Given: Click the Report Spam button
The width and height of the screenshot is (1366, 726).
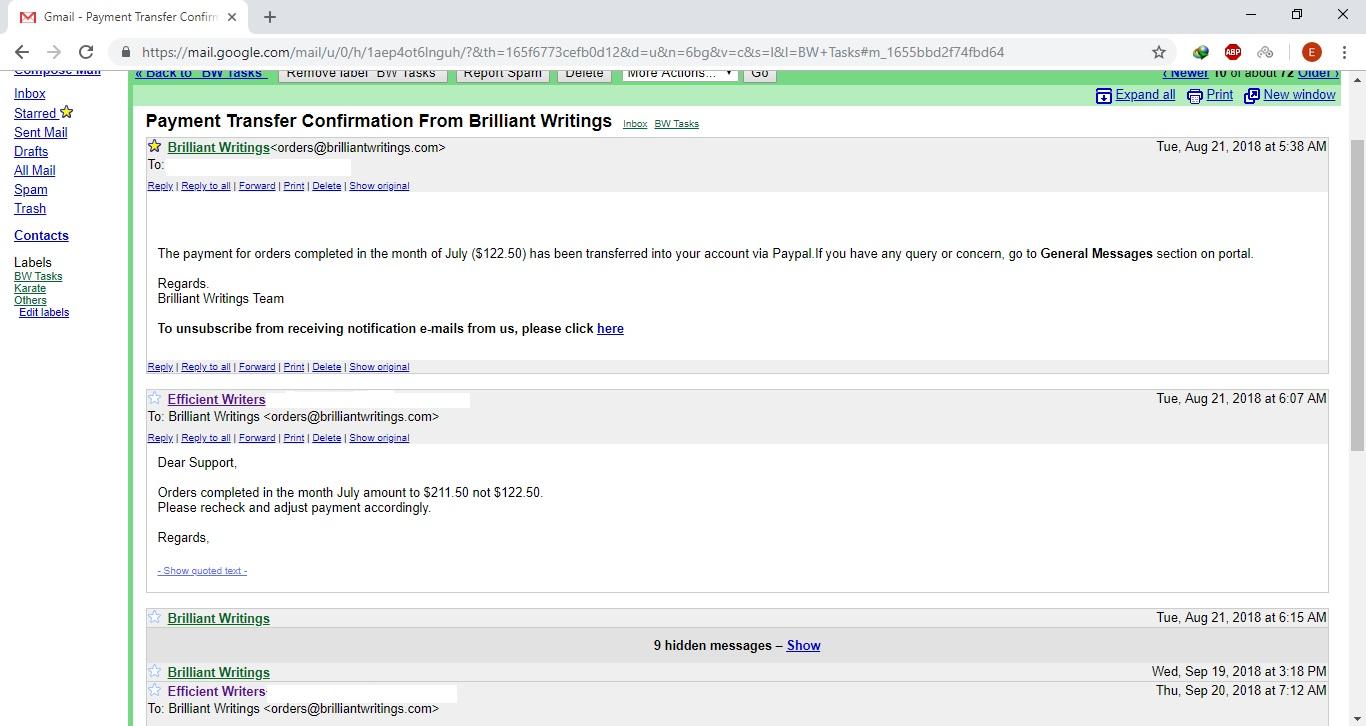Looking at the screenshot, I should [502, 73].
